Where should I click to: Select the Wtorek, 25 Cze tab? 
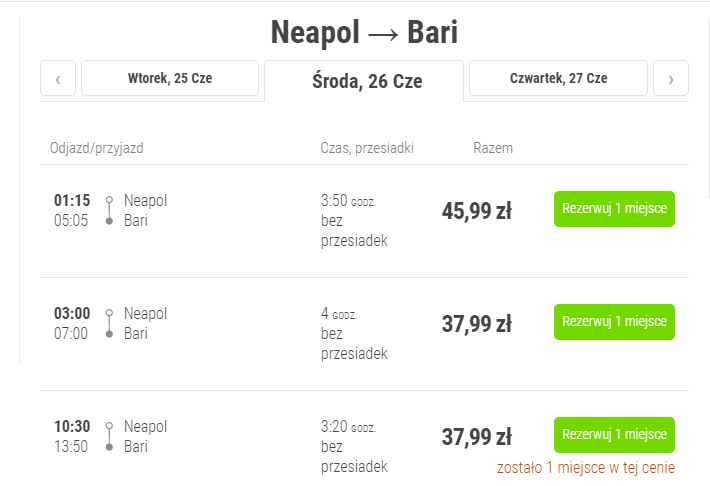(170, 78)
